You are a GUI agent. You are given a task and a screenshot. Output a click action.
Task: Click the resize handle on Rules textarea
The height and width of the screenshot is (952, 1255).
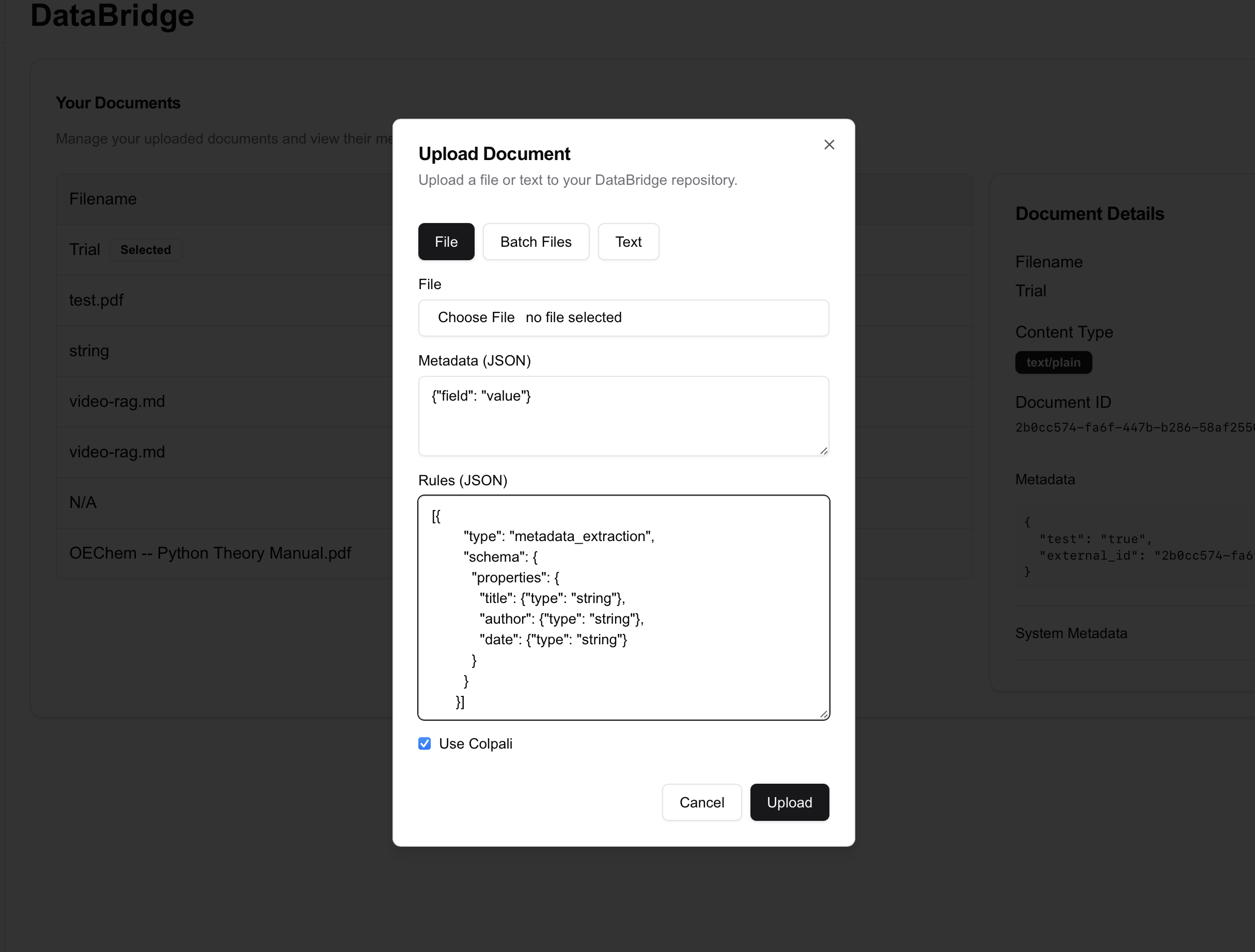tap(823, 714)
